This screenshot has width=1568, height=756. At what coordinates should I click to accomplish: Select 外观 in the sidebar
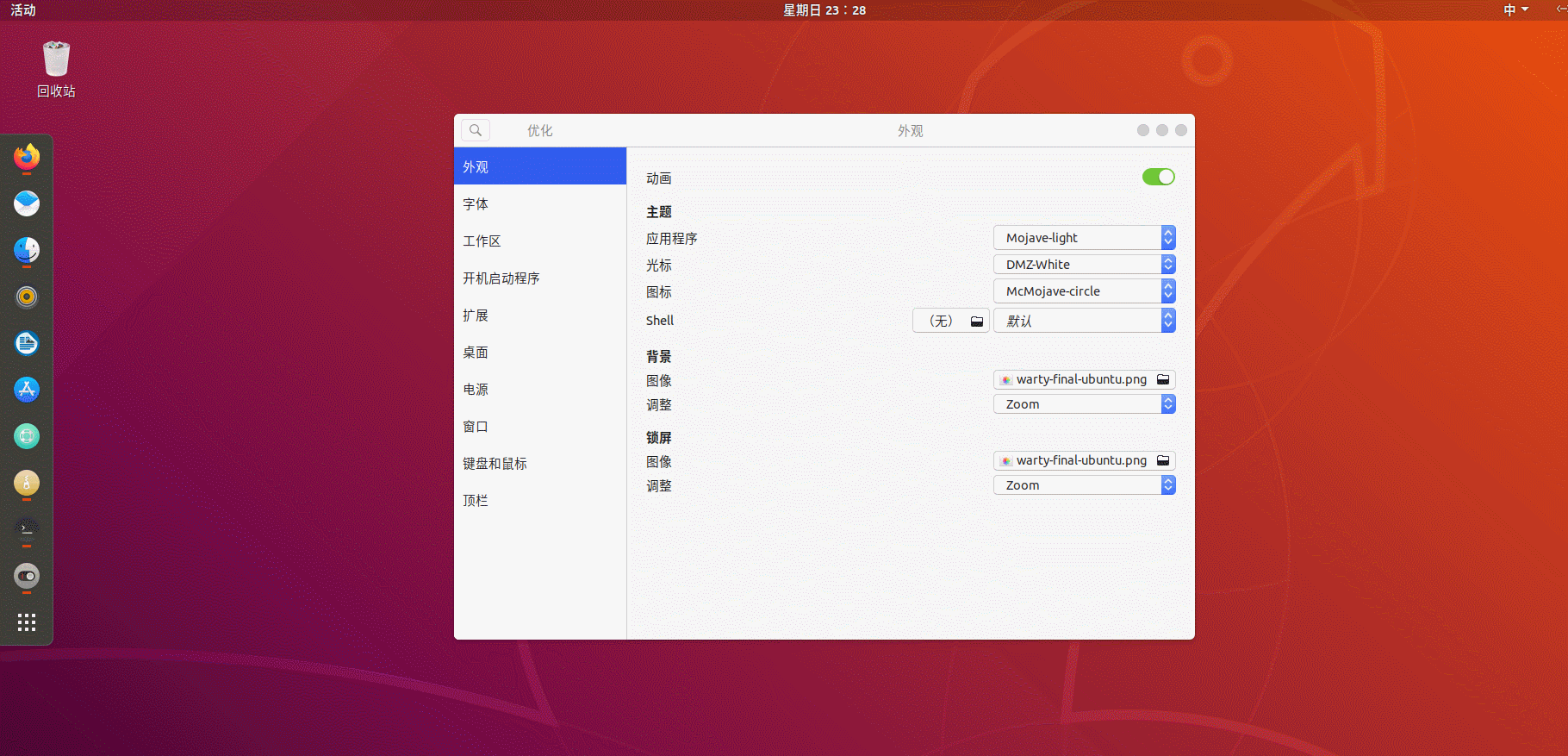(540, 166)
